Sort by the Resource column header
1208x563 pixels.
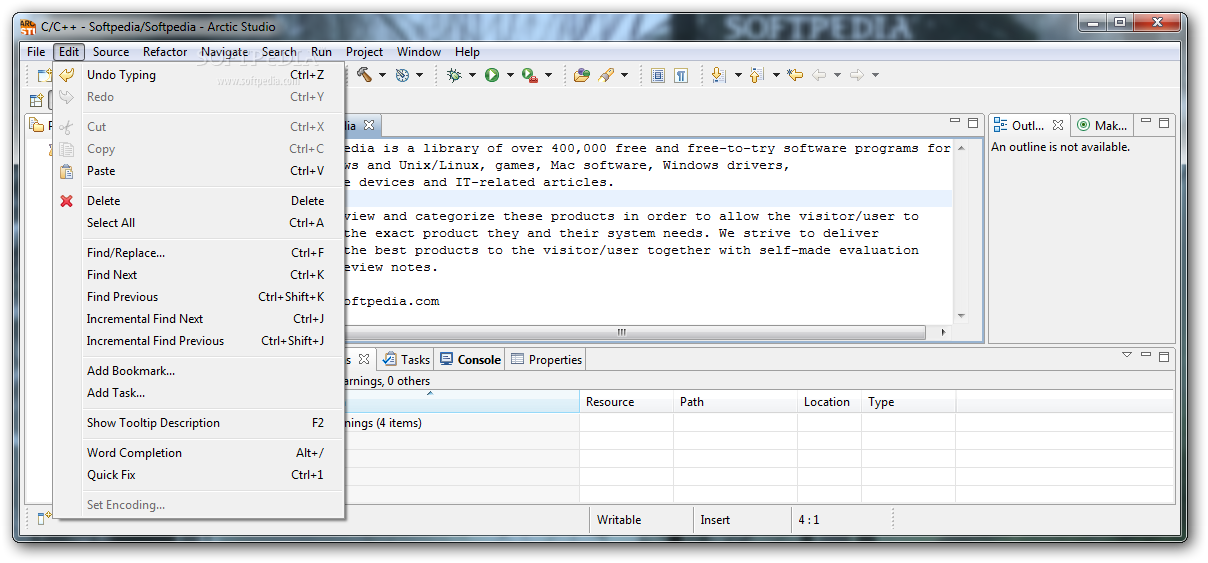(626, 402)
